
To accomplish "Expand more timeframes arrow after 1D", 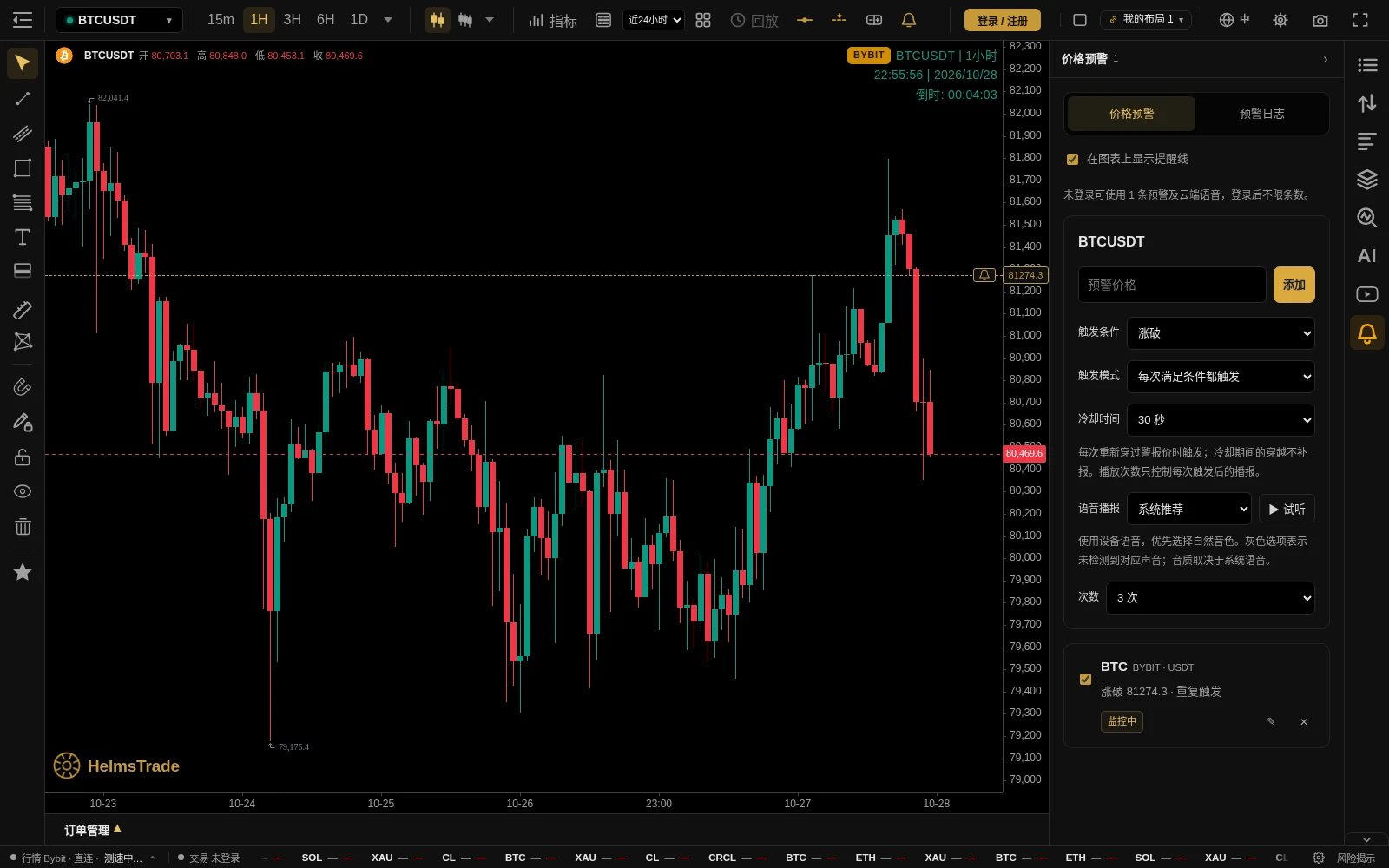I will coord(388,20).
